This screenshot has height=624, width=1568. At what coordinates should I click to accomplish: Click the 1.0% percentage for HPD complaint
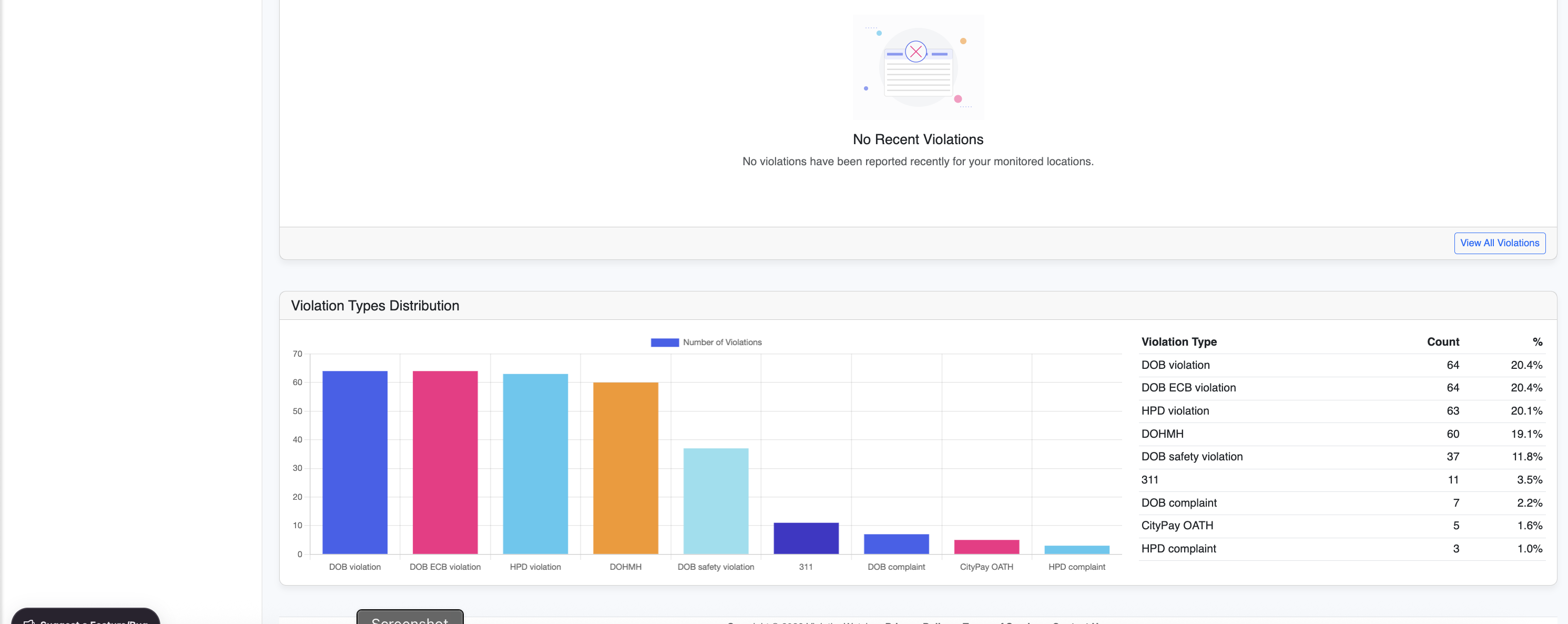coord(1529,549)
